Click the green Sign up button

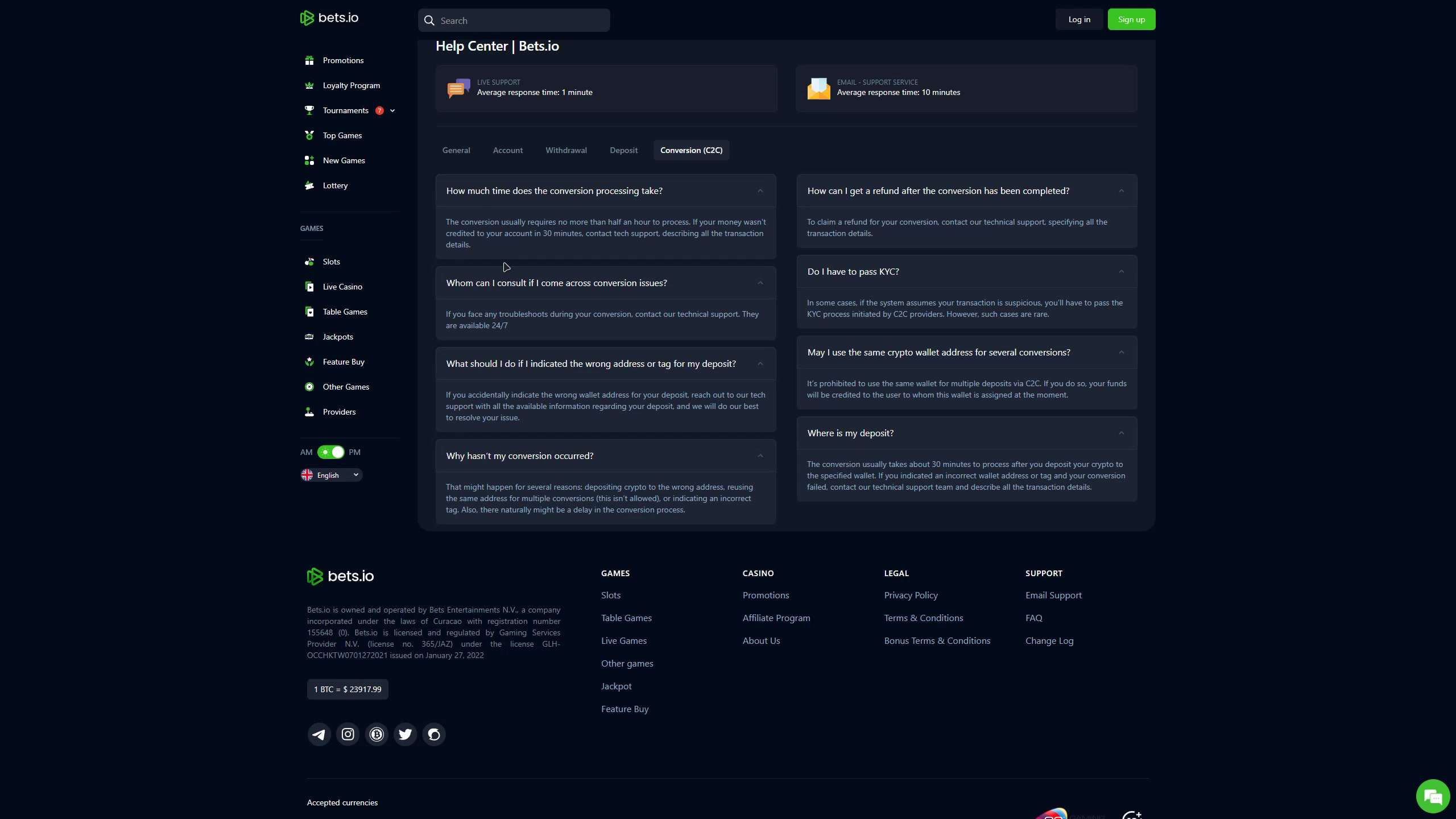coord(1132,19)
